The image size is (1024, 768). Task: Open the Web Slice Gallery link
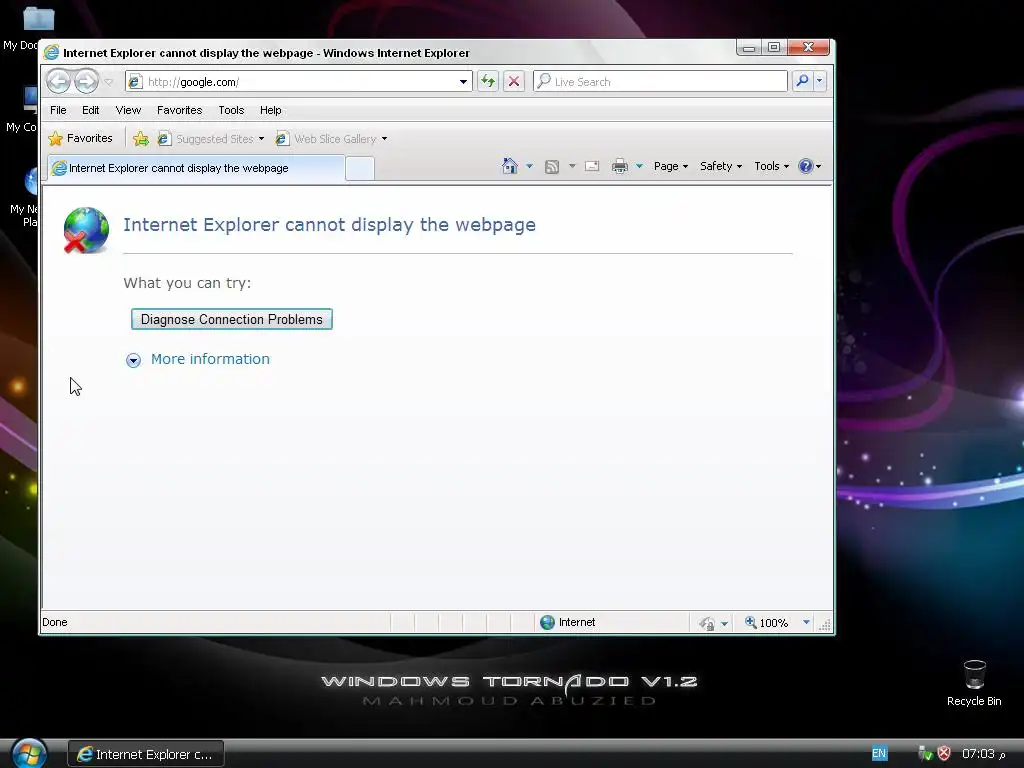pos(326,138)
